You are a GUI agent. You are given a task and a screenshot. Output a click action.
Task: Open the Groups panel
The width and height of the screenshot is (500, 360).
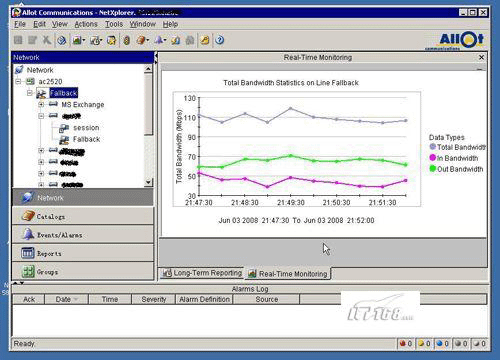(83, 271)
